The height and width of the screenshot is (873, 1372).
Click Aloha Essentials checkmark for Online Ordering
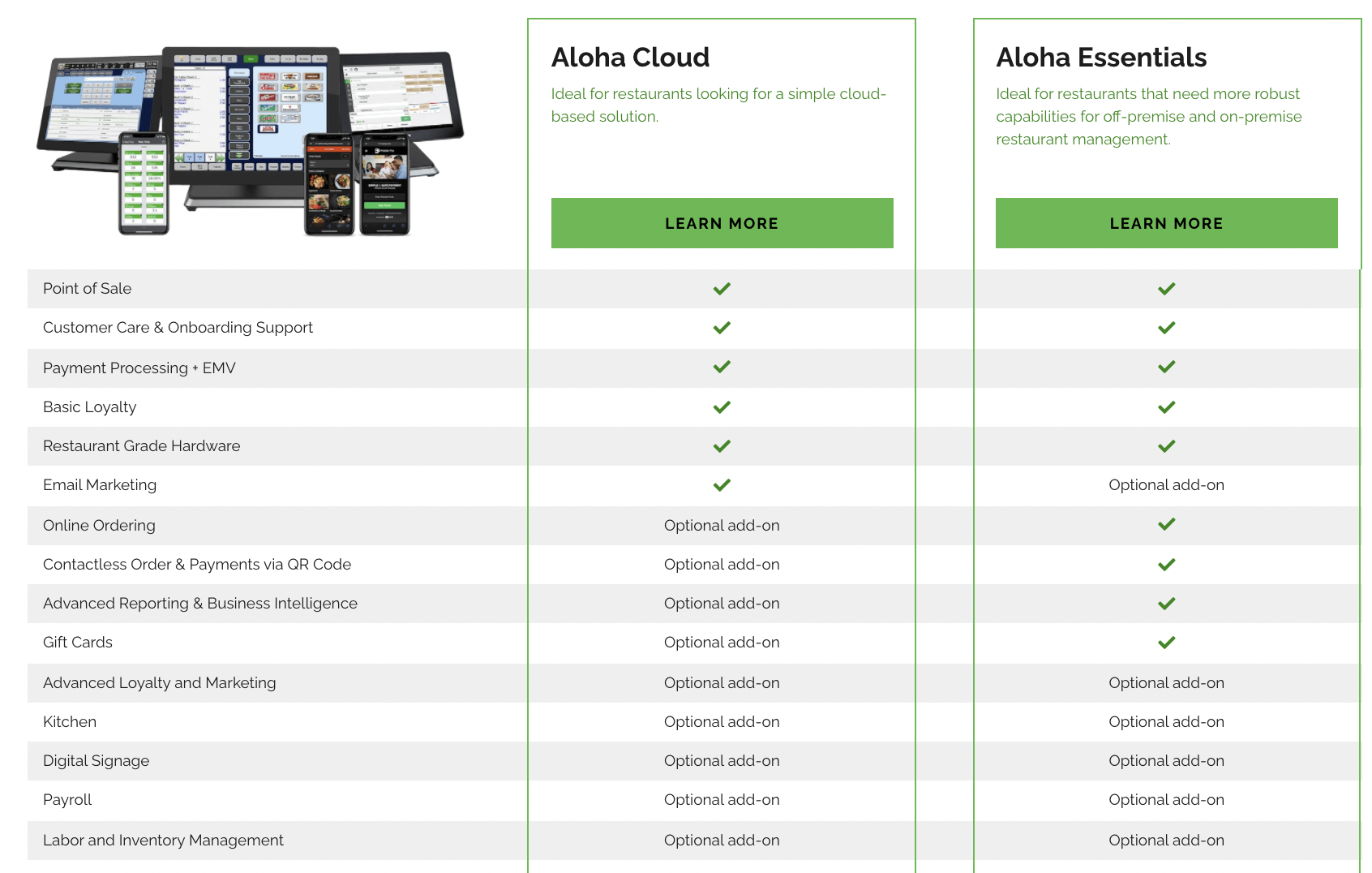(1166, 524)
